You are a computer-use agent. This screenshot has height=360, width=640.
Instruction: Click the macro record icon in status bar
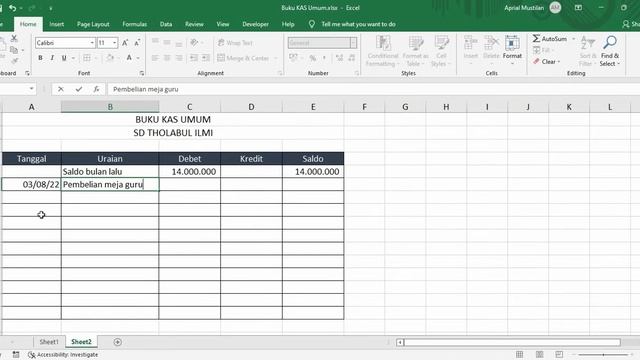coord(16,355)
